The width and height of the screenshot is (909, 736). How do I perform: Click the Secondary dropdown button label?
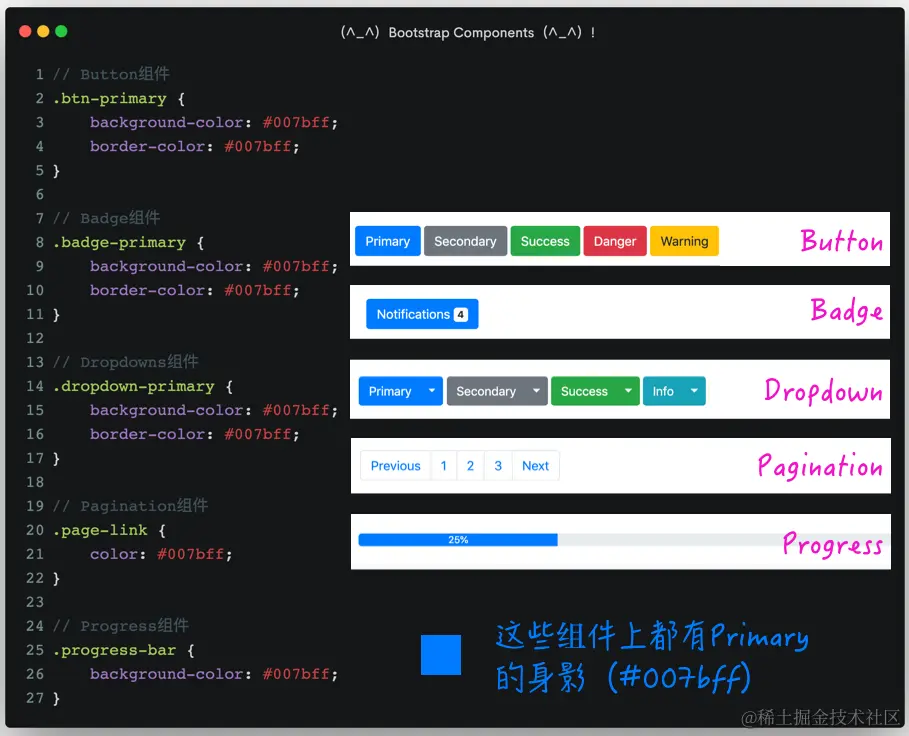[486, 391]
